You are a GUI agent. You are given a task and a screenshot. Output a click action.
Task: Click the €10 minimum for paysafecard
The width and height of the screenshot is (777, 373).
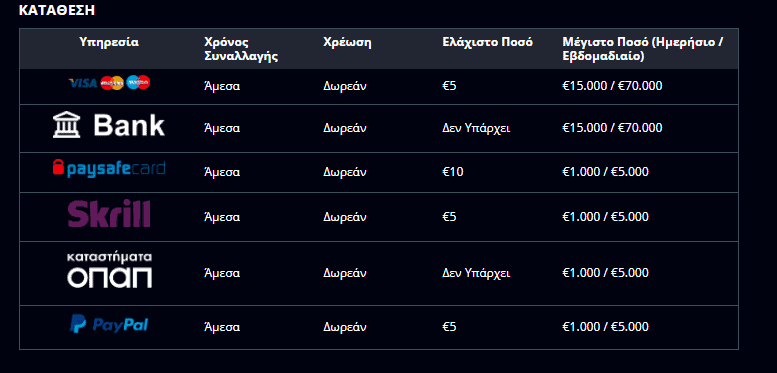[453, 172]
